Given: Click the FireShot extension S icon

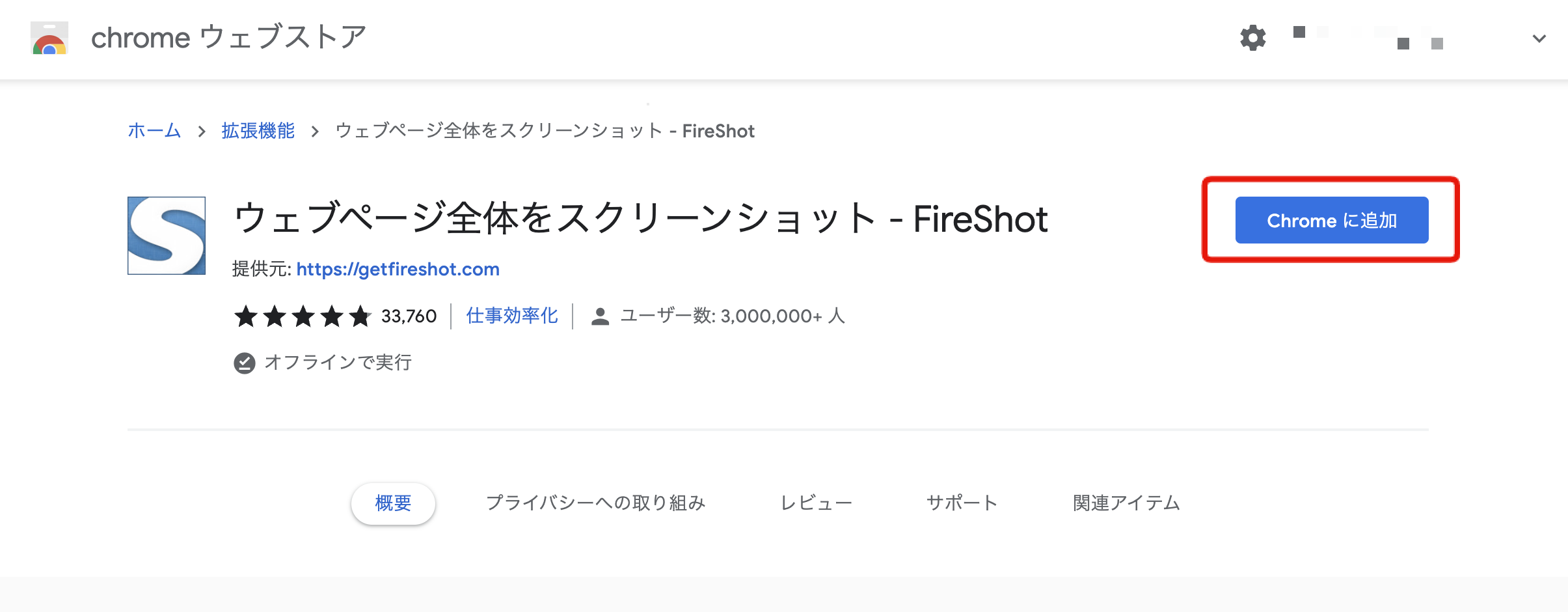Looking at the screenshot, I should point(167,236).
